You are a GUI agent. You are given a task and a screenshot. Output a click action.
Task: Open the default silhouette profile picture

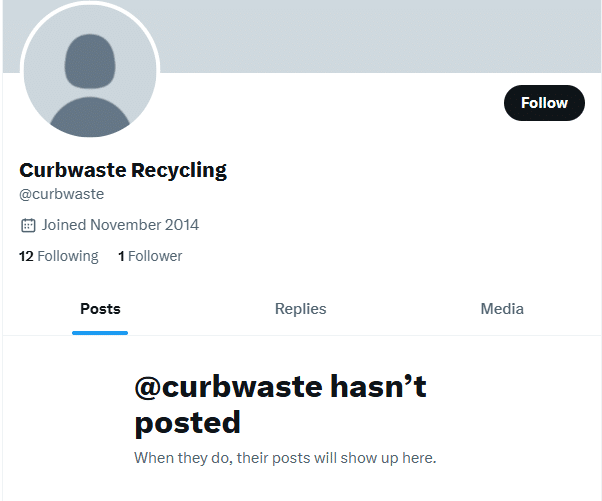90,70
